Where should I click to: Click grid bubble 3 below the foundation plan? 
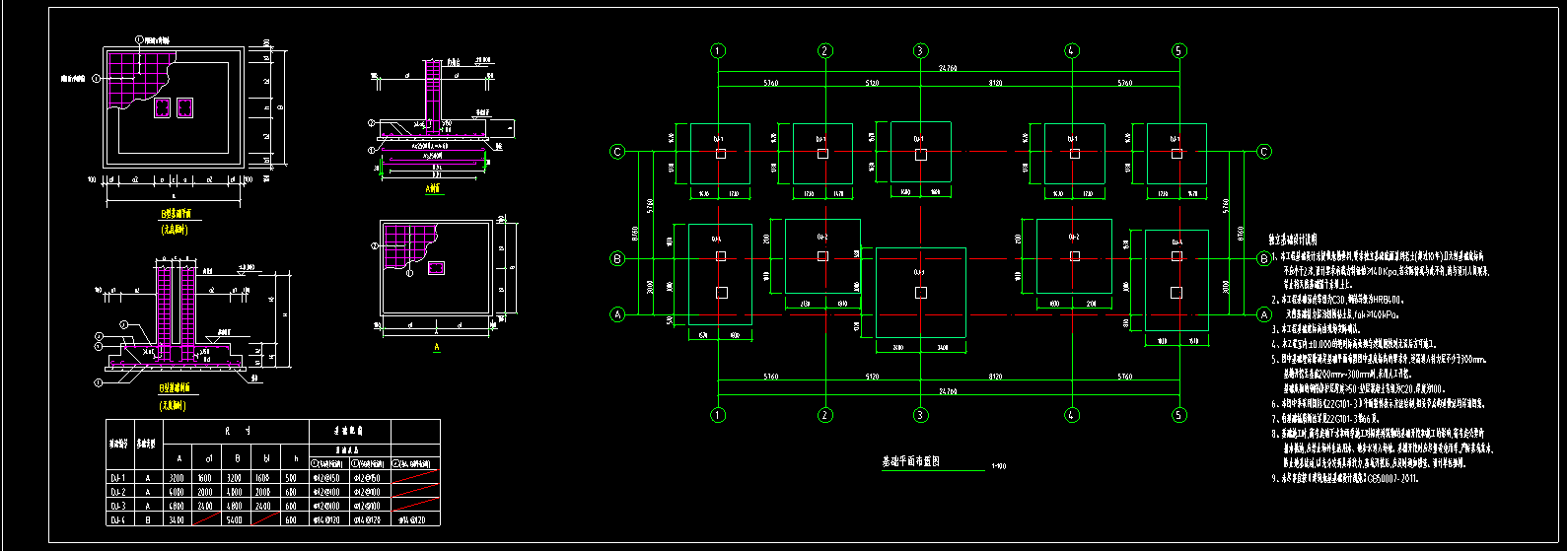[920, 415]
